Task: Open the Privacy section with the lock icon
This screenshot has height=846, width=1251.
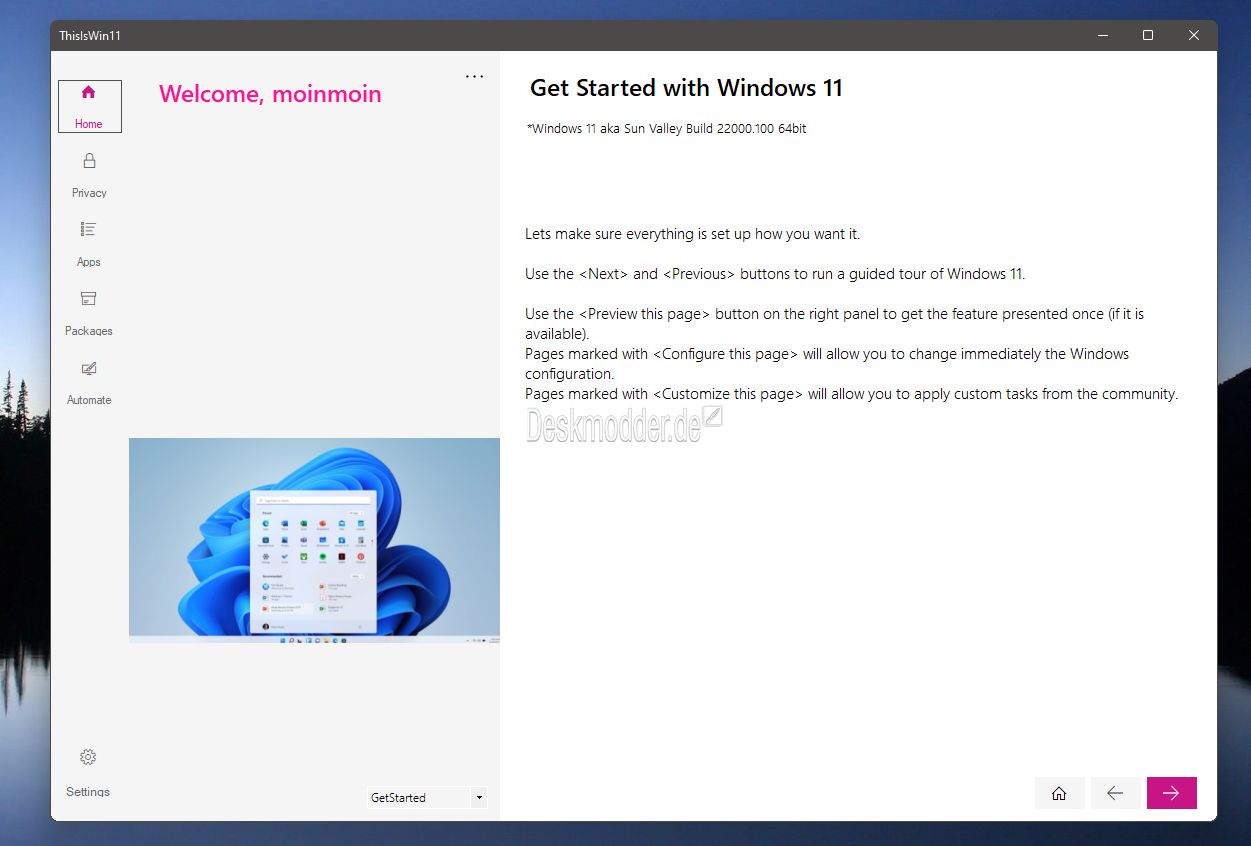Action: (x=89, y=175)
